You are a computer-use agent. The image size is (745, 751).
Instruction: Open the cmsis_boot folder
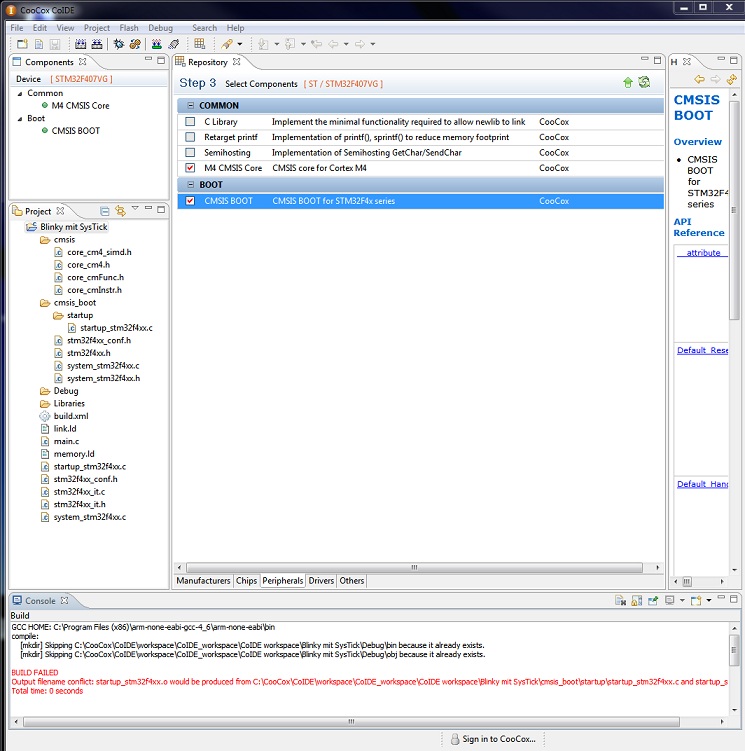tap(75, 303)
